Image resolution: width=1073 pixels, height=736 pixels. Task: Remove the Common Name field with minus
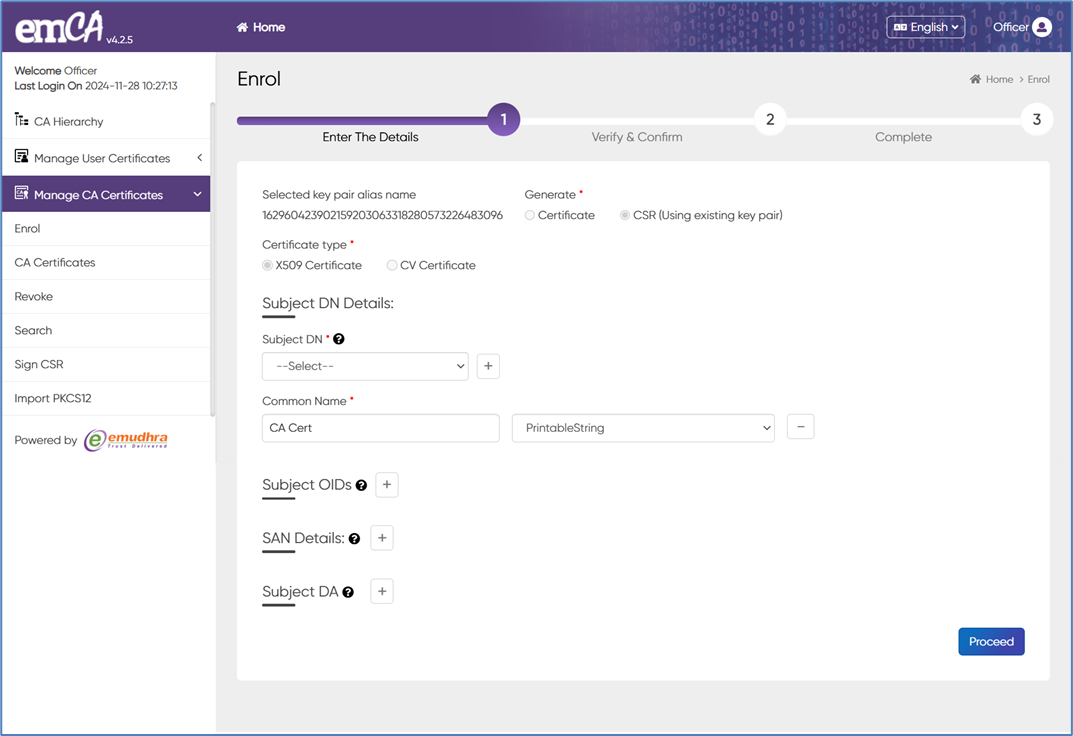tap(800, 427)
